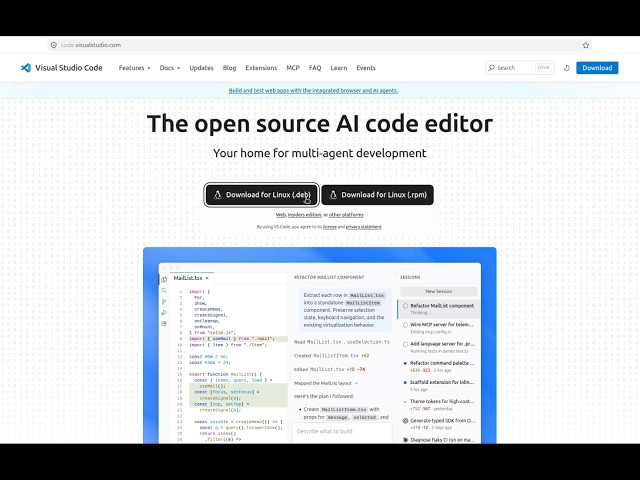Click the Describe what to build input

click(342, 431)
